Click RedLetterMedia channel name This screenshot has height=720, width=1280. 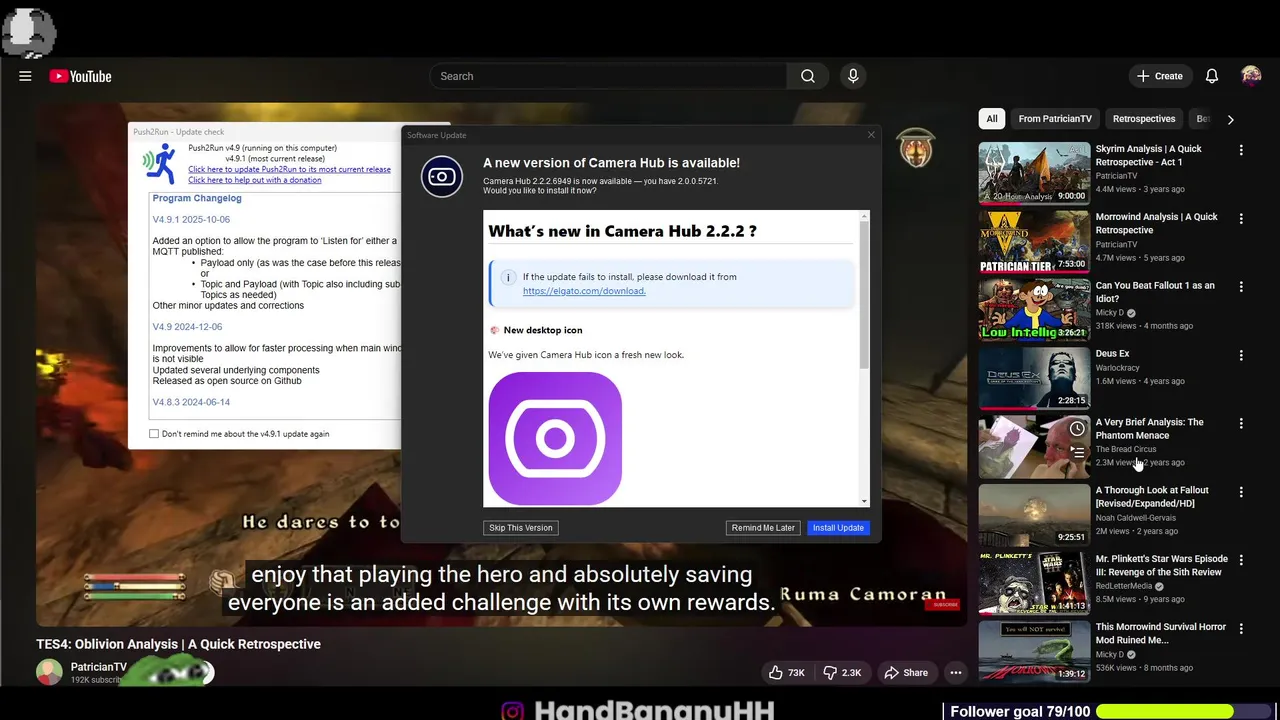pyautogui.click(x=1124, y=586)
